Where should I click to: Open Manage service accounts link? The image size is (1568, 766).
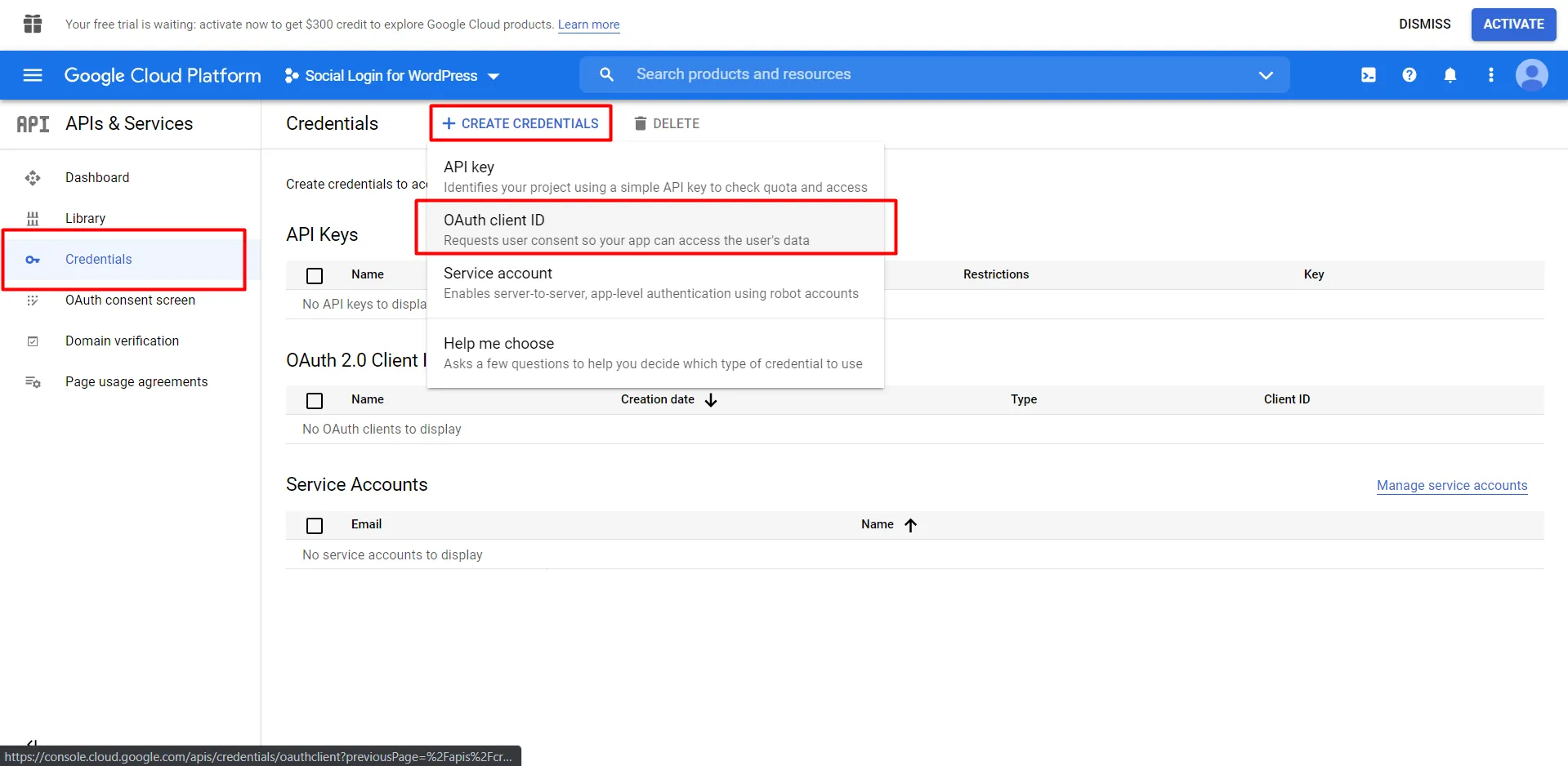click(x=1451, y=486)
